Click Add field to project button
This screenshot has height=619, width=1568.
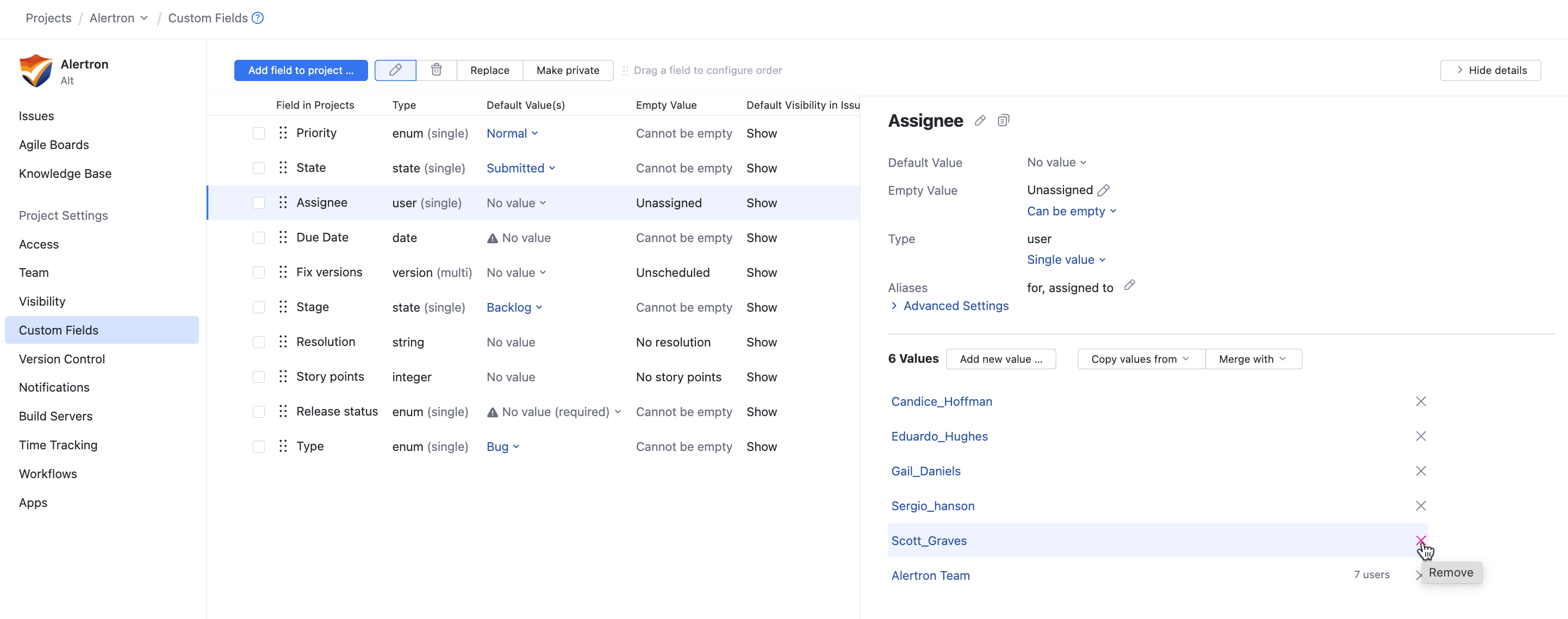[x=300, y=70]
